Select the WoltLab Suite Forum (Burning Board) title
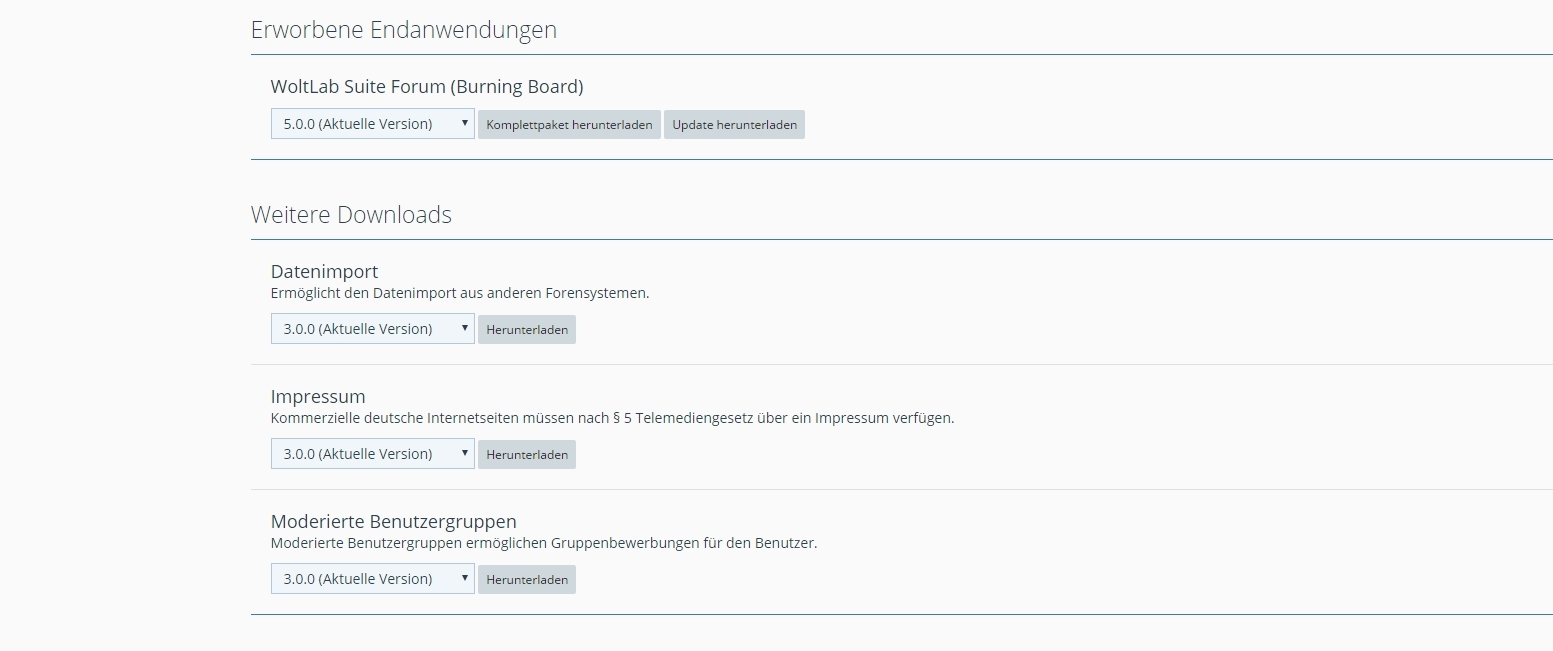Image resolution: width=1553 pixels, height=651 pixels. pyautogui.click(x=426, y=87)
